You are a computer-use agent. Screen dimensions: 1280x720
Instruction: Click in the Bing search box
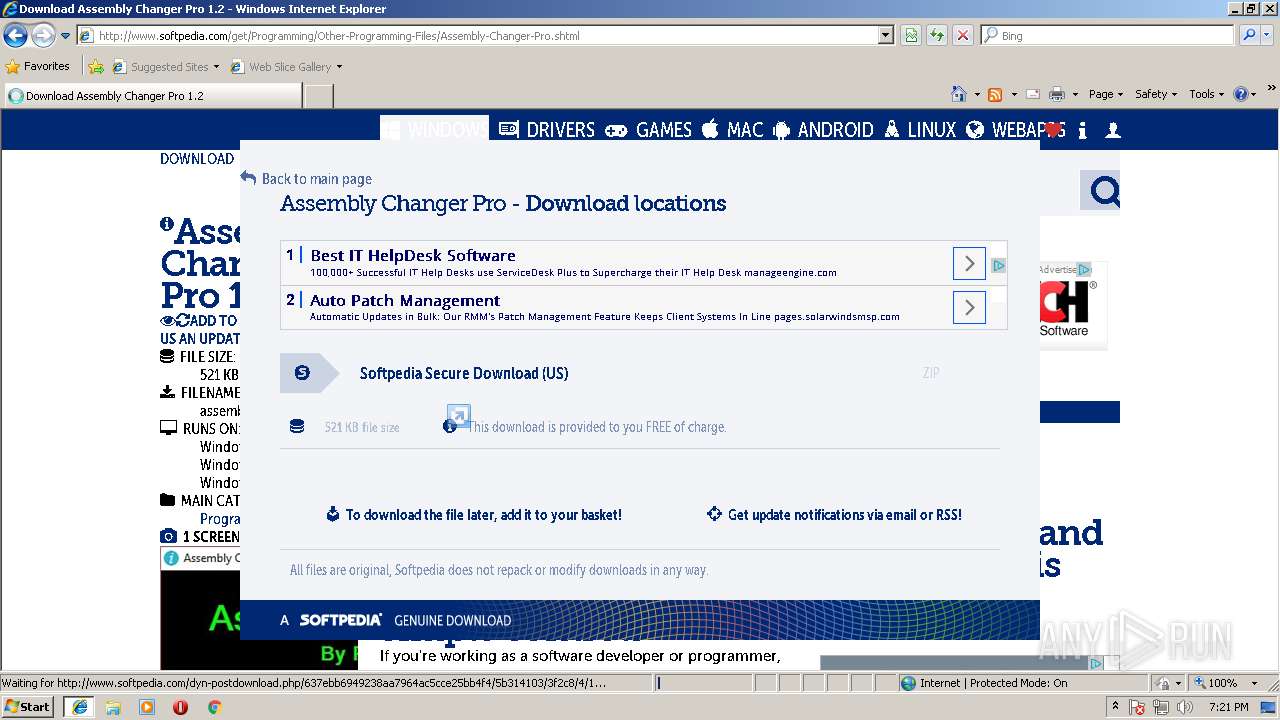(1107, 36)
